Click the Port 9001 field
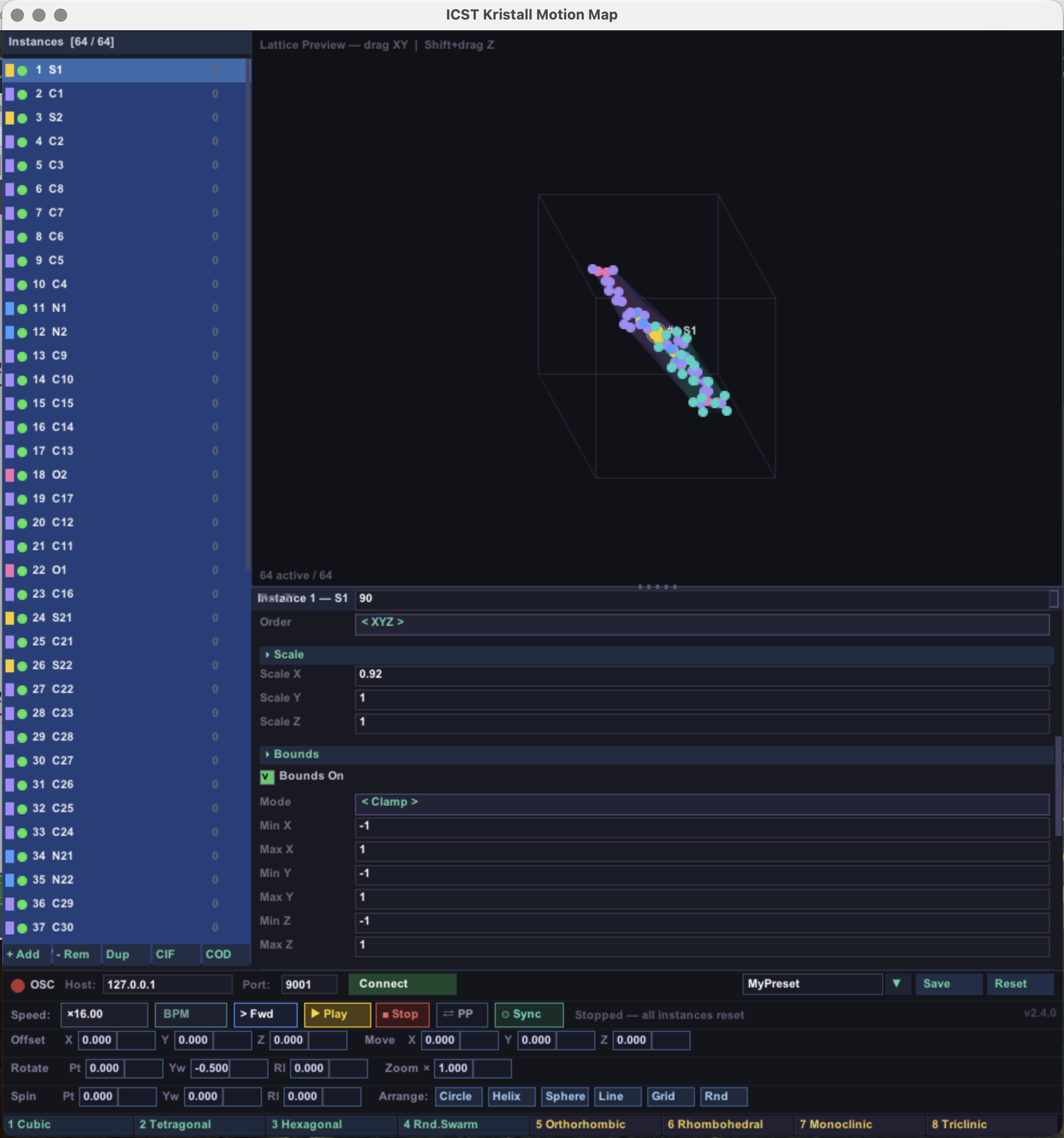The image size is (1064, 1138). tap(309, 985)
